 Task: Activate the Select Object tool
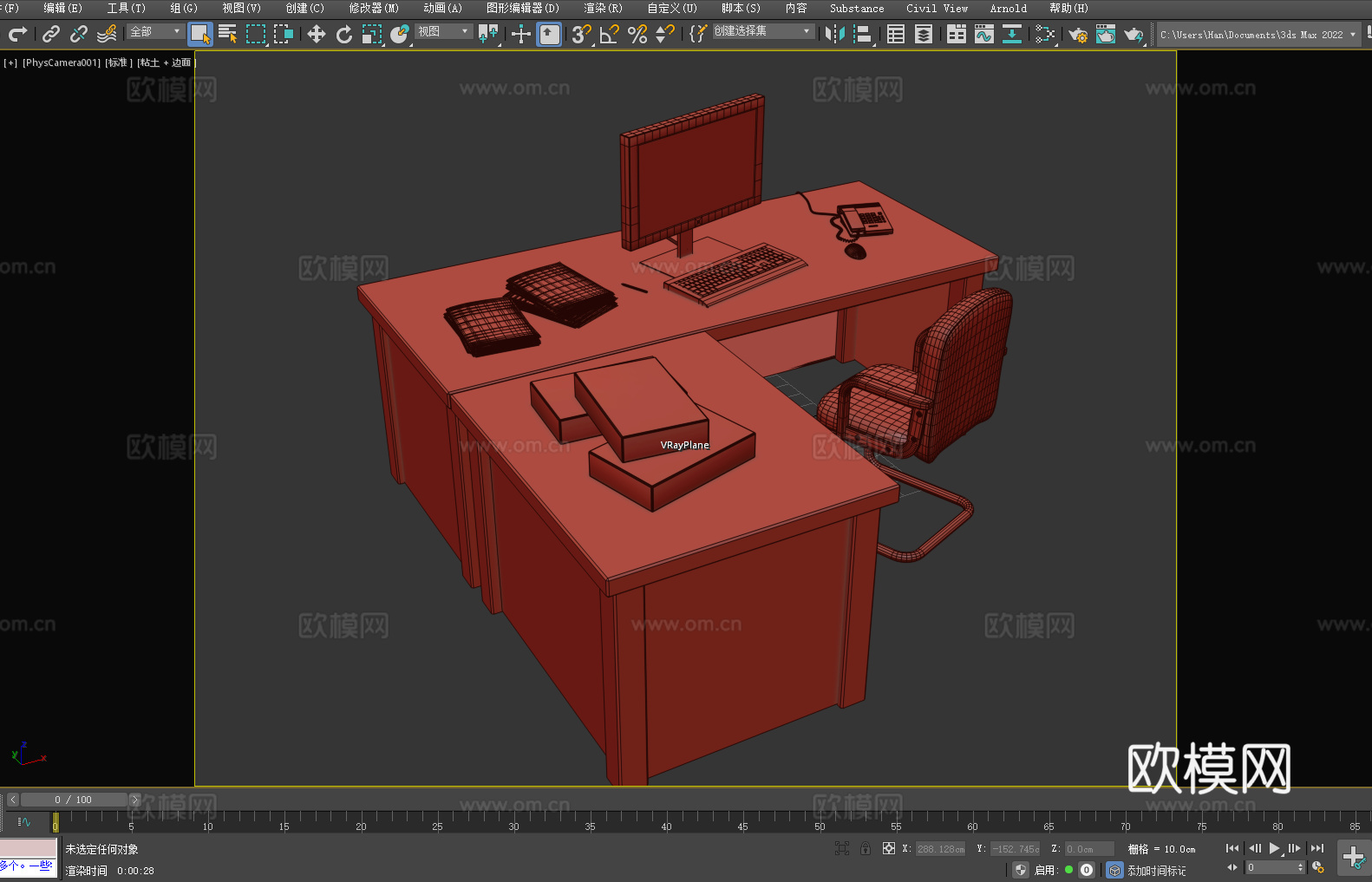tap(200, 34)
